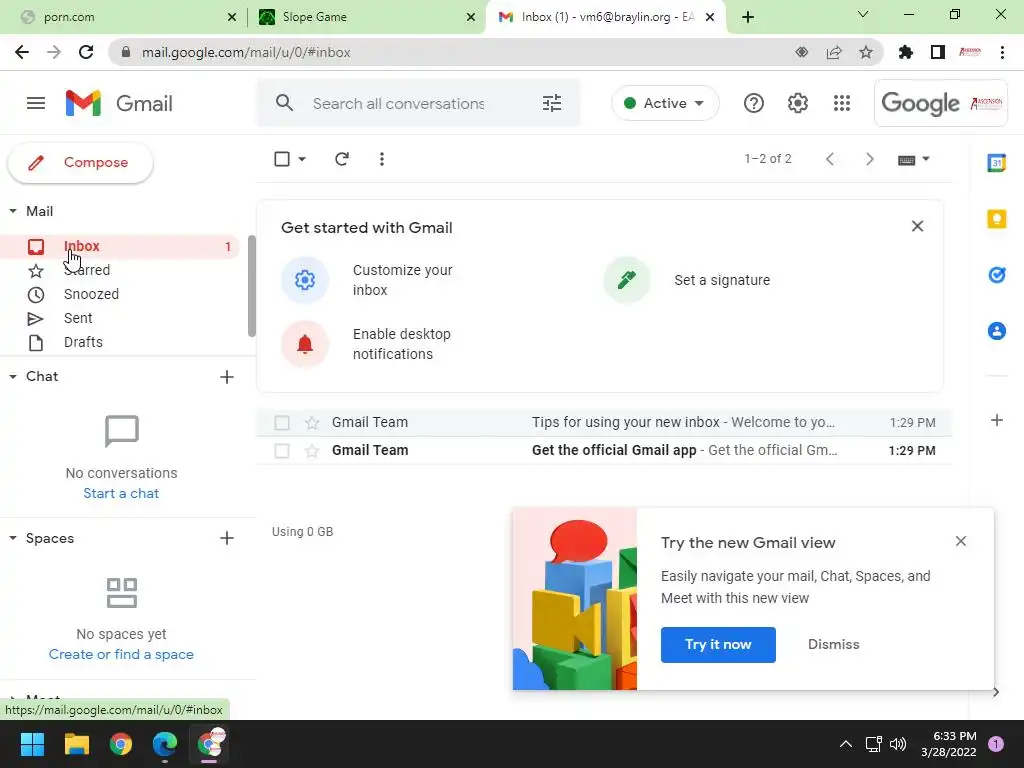Select the Get the official Gmail app email checkbox
Screen dimensions: 1024x768
pyautogui.click(x=281, y=451)
